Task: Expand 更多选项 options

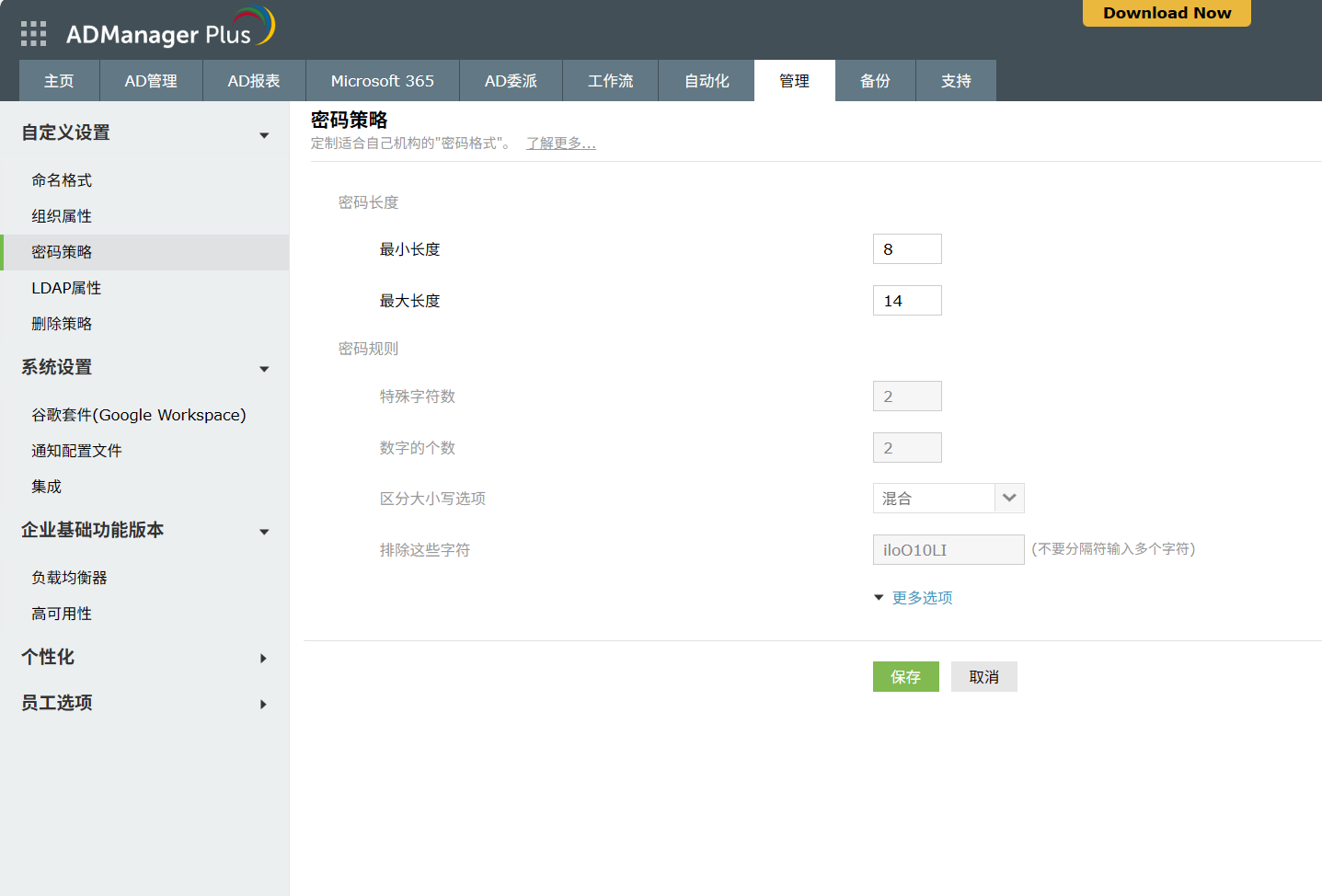Action: 921,598
